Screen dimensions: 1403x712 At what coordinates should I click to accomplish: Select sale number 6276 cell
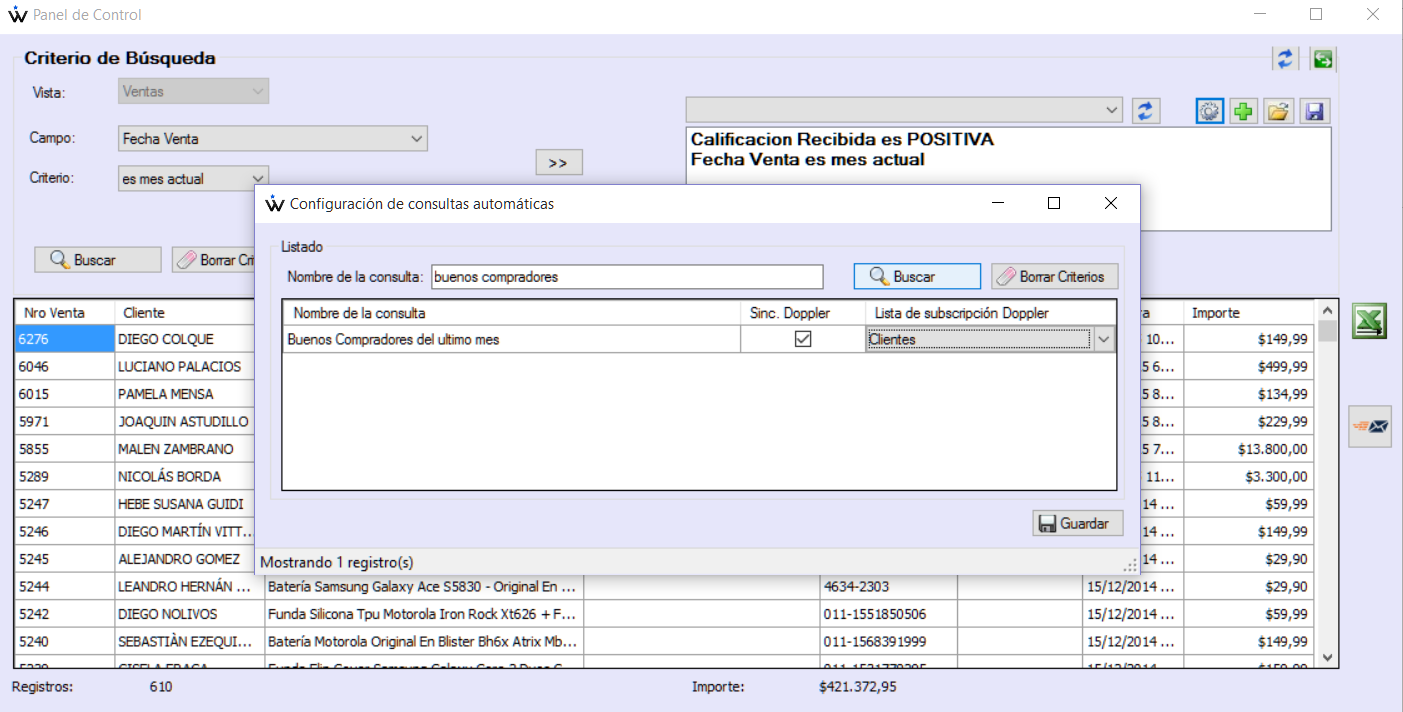pos(65,340)
